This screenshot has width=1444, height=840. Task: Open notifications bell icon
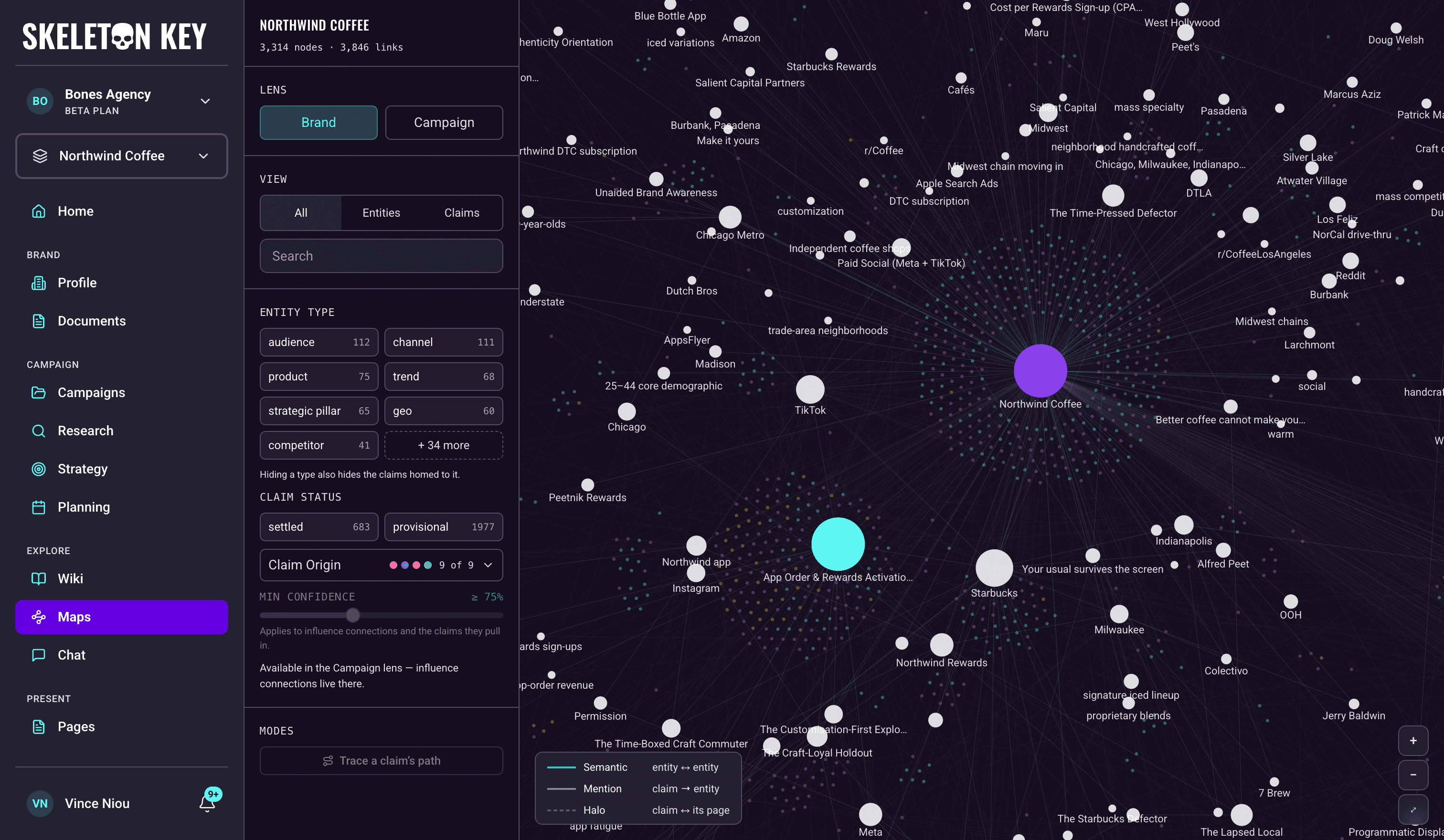(x=207, y=803)
